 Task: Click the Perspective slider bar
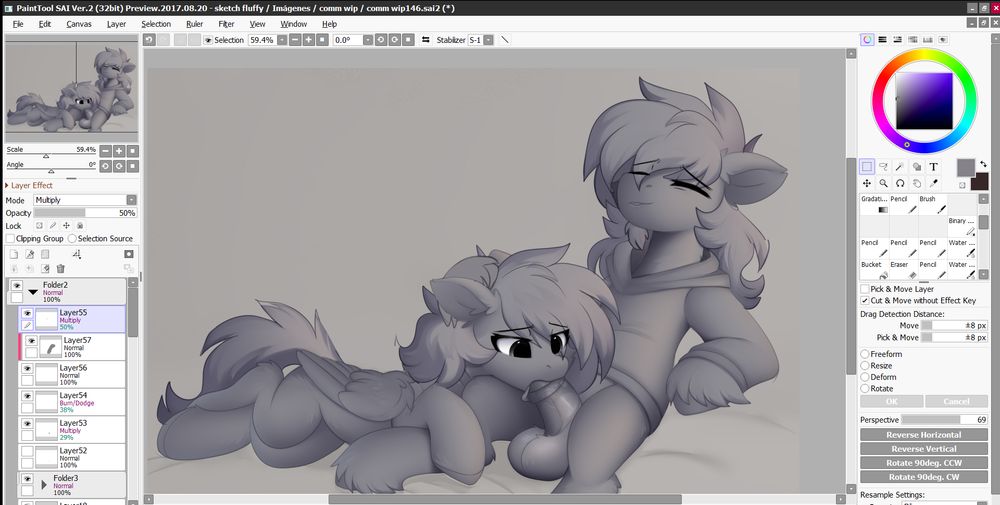[x=945, y=420]
